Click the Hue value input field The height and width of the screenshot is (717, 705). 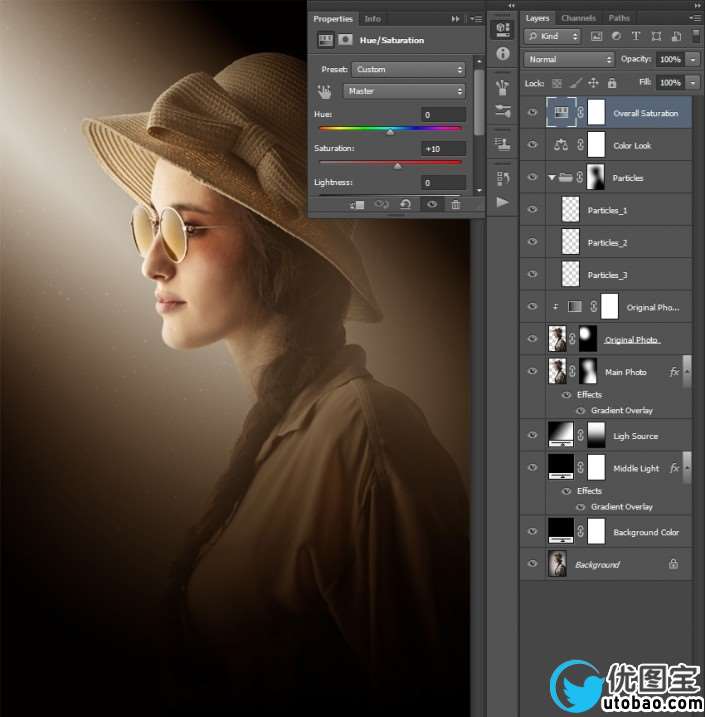(443, 115)
